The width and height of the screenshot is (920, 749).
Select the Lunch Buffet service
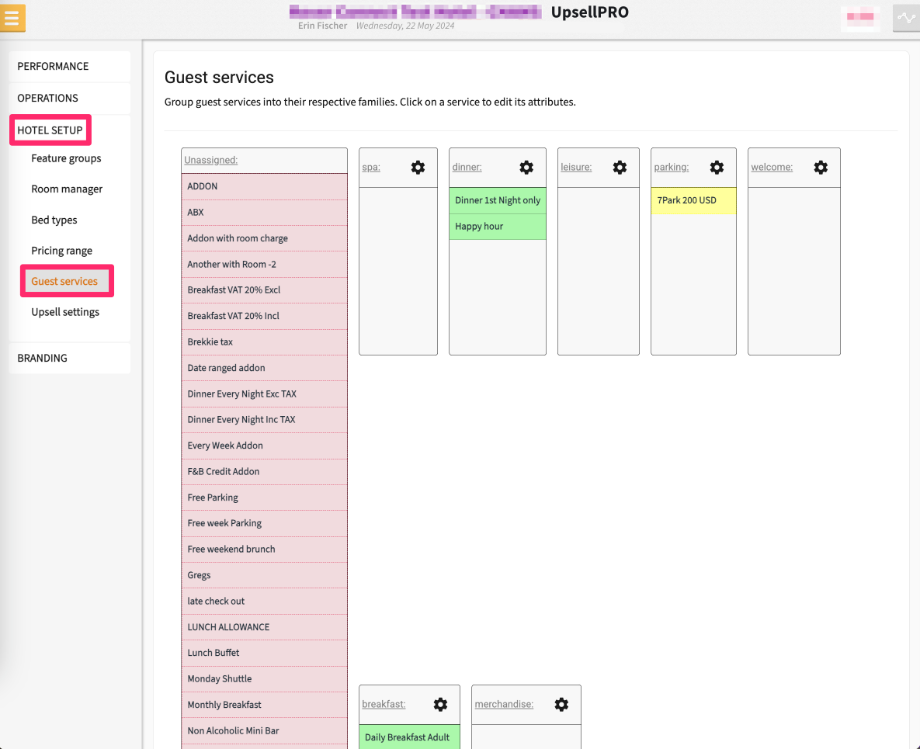point(265,653)
